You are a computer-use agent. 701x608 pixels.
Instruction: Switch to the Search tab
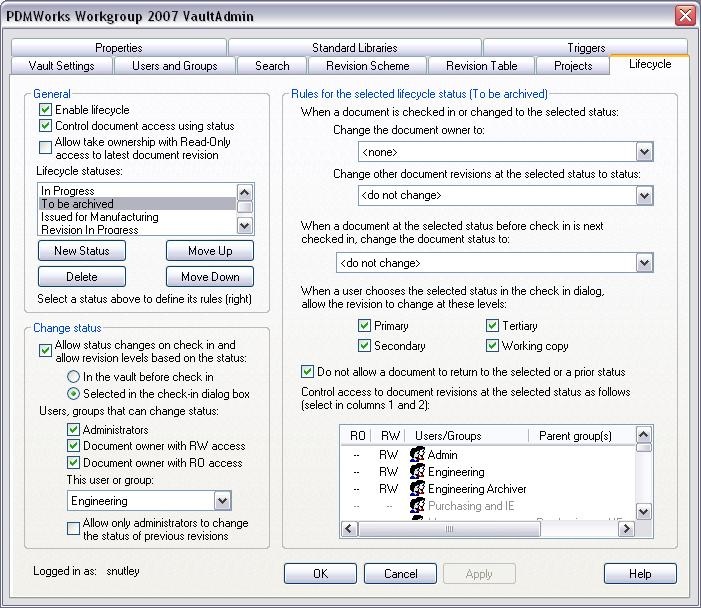pos(272,66)
